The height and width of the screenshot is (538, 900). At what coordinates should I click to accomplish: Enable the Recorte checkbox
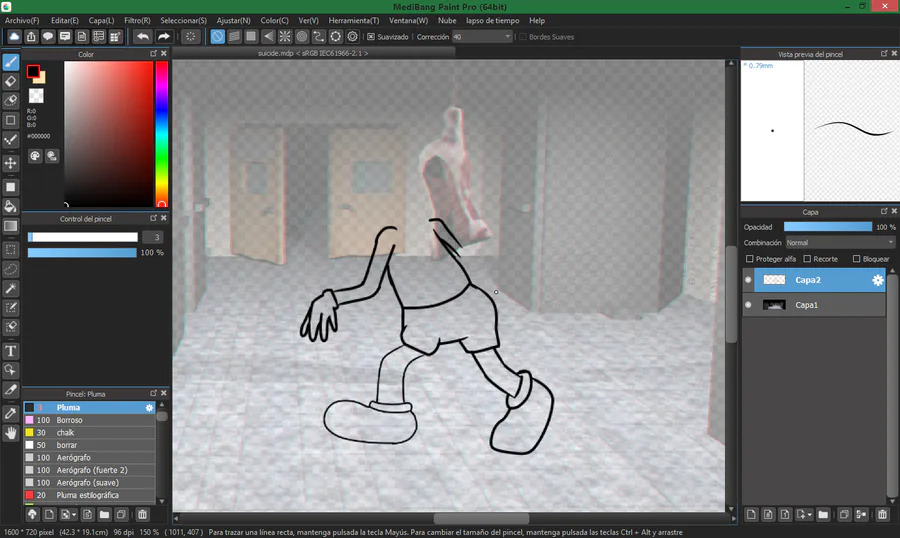[807, 259]
